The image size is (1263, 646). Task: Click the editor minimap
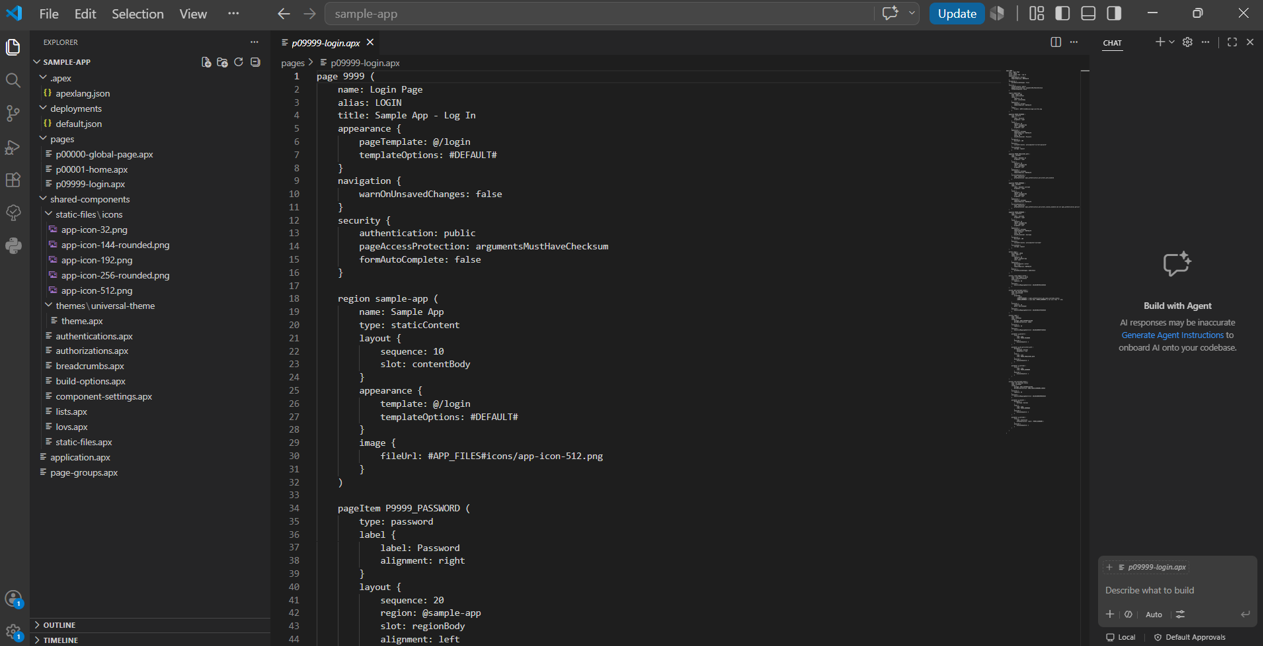point(1043,248)
